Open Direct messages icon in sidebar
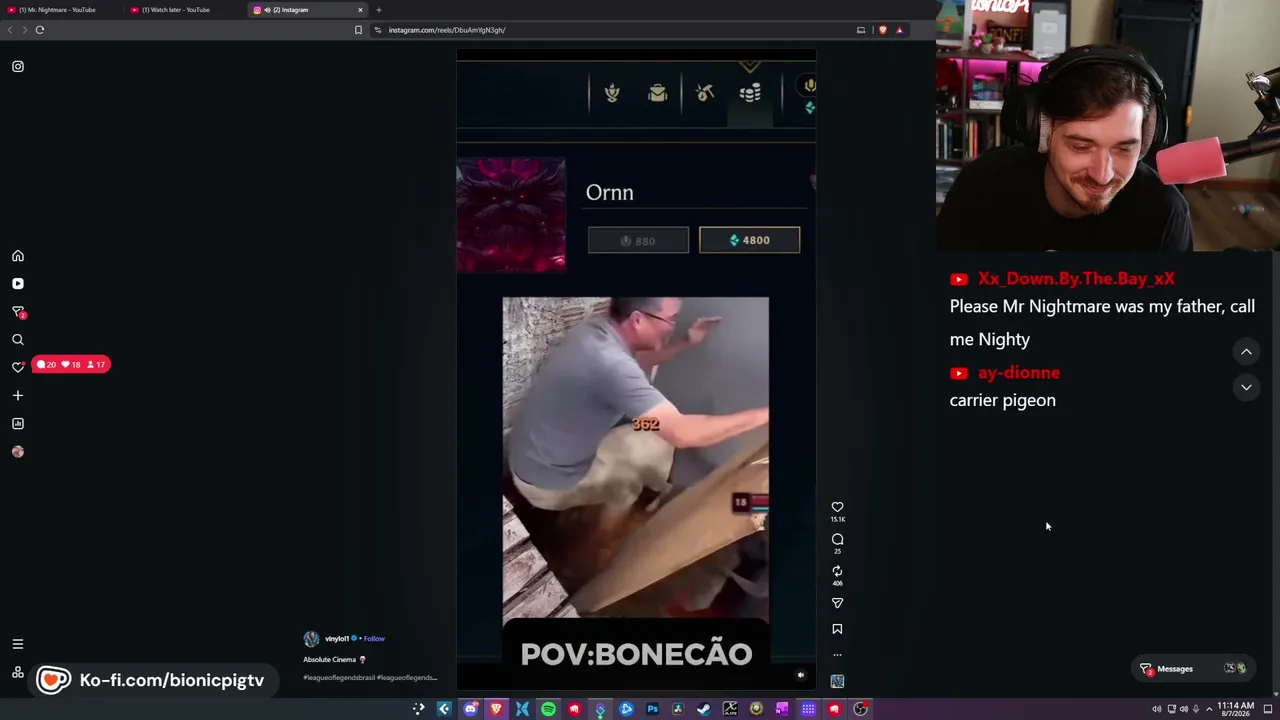 tap(18, 312)
